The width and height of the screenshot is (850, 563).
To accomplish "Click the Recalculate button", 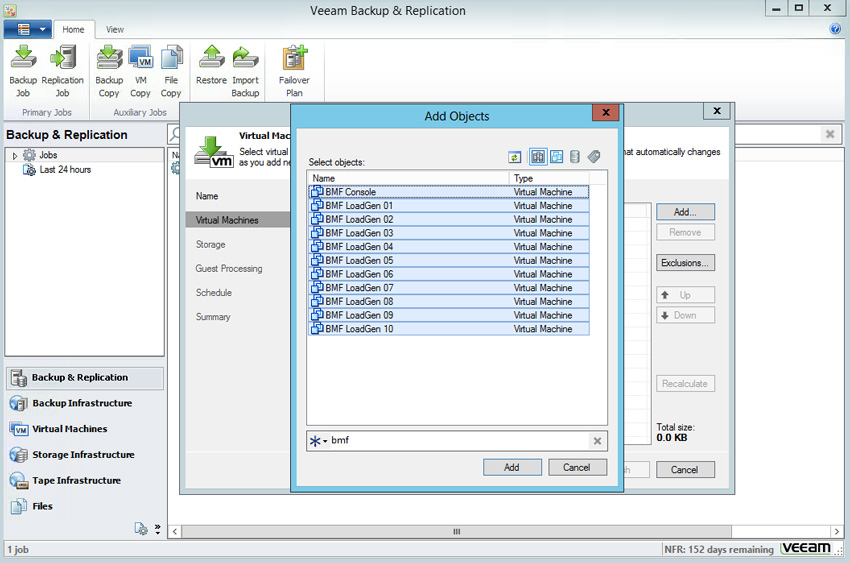I will (685, 384).
